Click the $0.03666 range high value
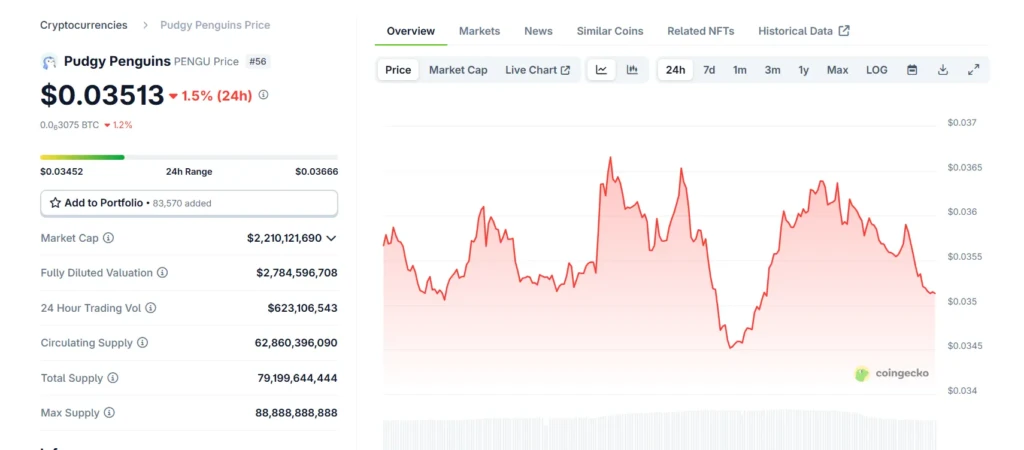This screenshot has width=1024, height=450. pos(317,172)
